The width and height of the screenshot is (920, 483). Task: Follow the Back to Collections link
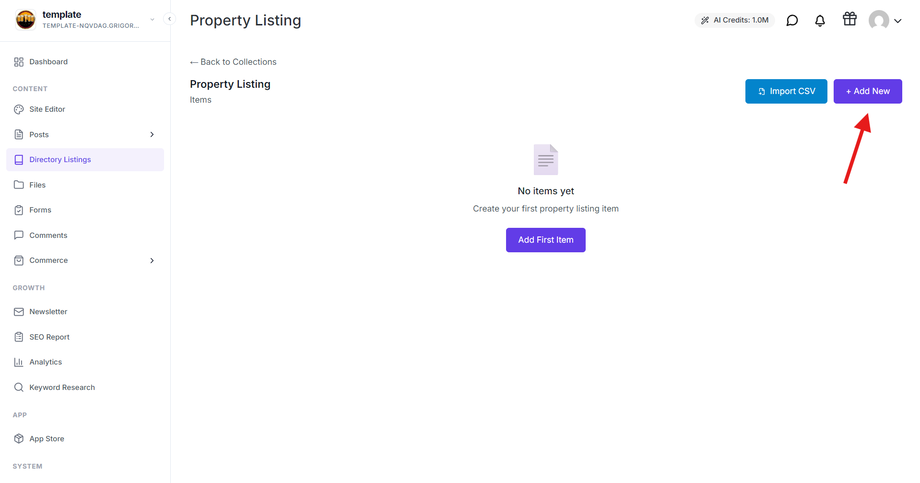tap(233, 62)
